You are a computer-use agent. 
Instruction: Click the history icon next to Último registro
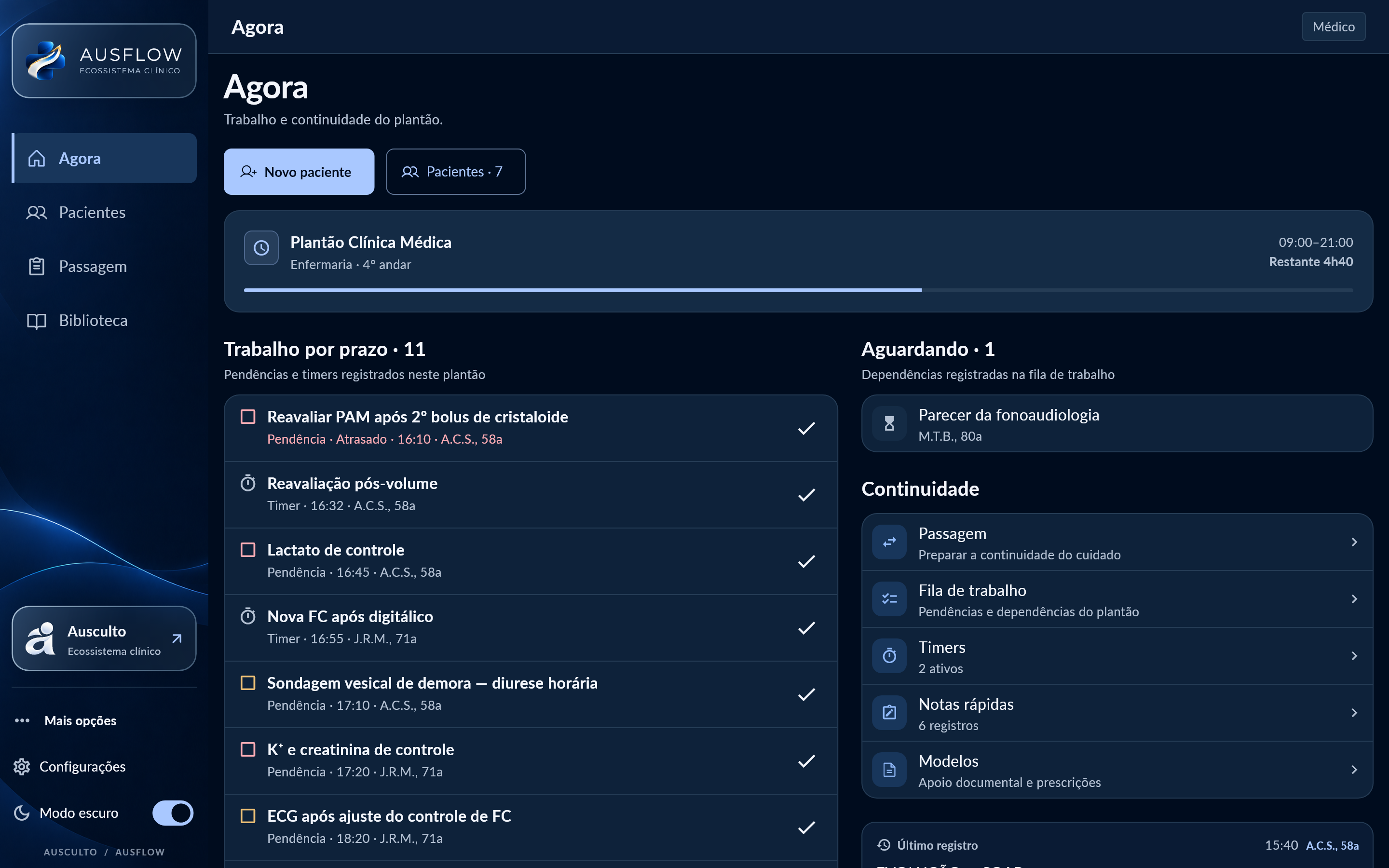(x=884, y=845)
